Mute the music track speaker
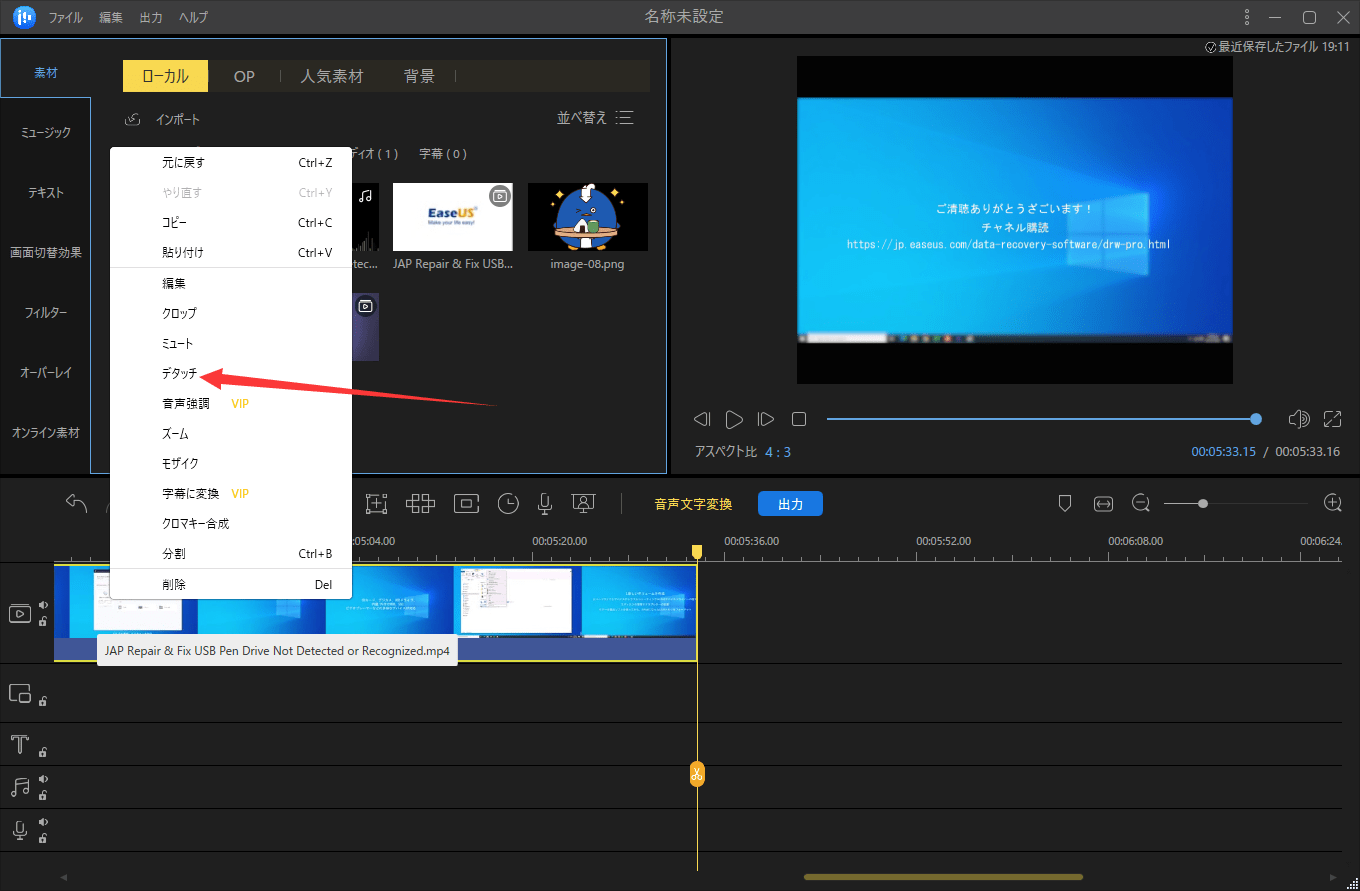This screenshot has width=1360, height=891. (x=43, y=779)
